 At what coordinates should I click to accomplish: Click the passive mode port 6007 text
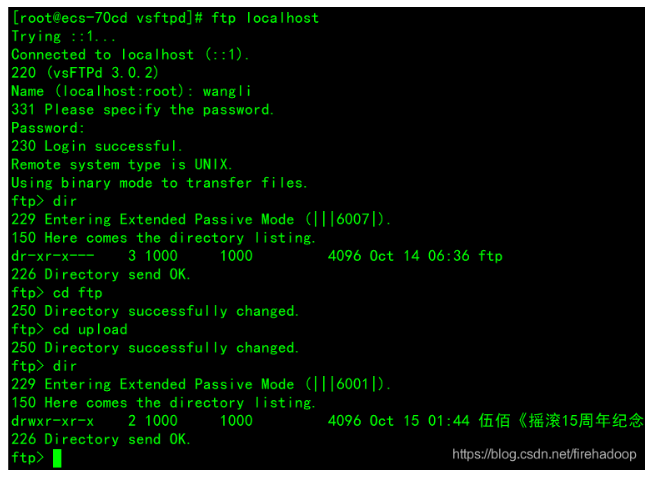click(x=353, y=219)
